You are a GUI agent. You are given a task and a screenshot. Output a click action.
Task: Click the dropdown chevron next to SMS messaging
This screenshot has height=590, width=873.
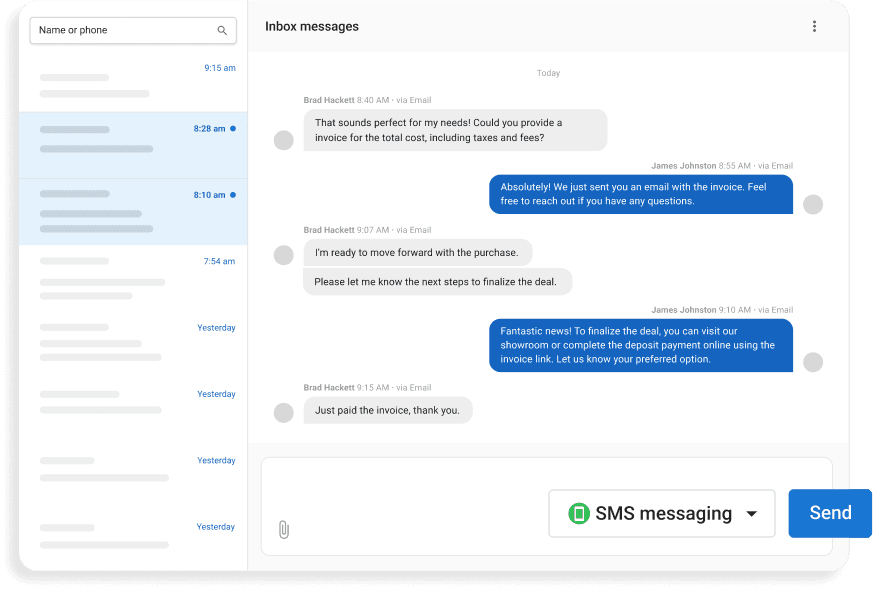[x=749, y=513]
